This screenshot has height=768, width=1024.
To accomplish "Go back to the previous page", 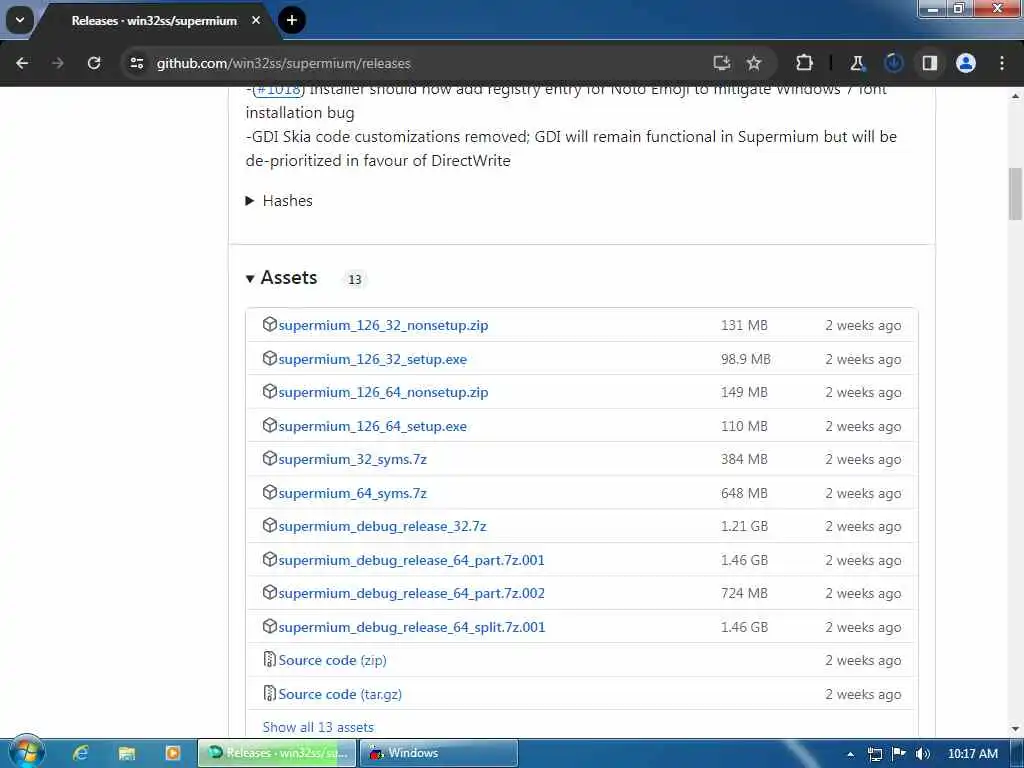I will pos(22,63).
